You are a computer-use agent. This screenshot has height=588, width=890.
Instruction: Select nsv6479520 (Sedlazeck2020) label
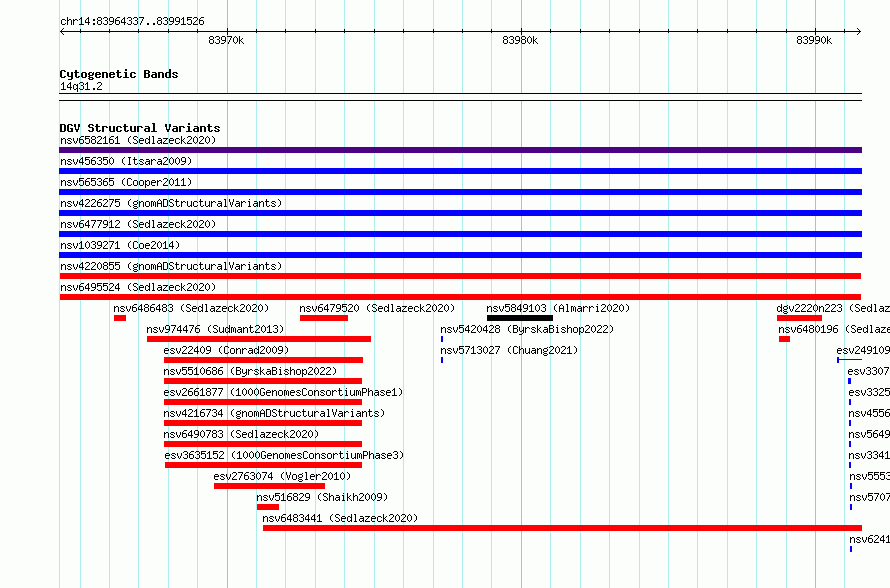[377, 308]
